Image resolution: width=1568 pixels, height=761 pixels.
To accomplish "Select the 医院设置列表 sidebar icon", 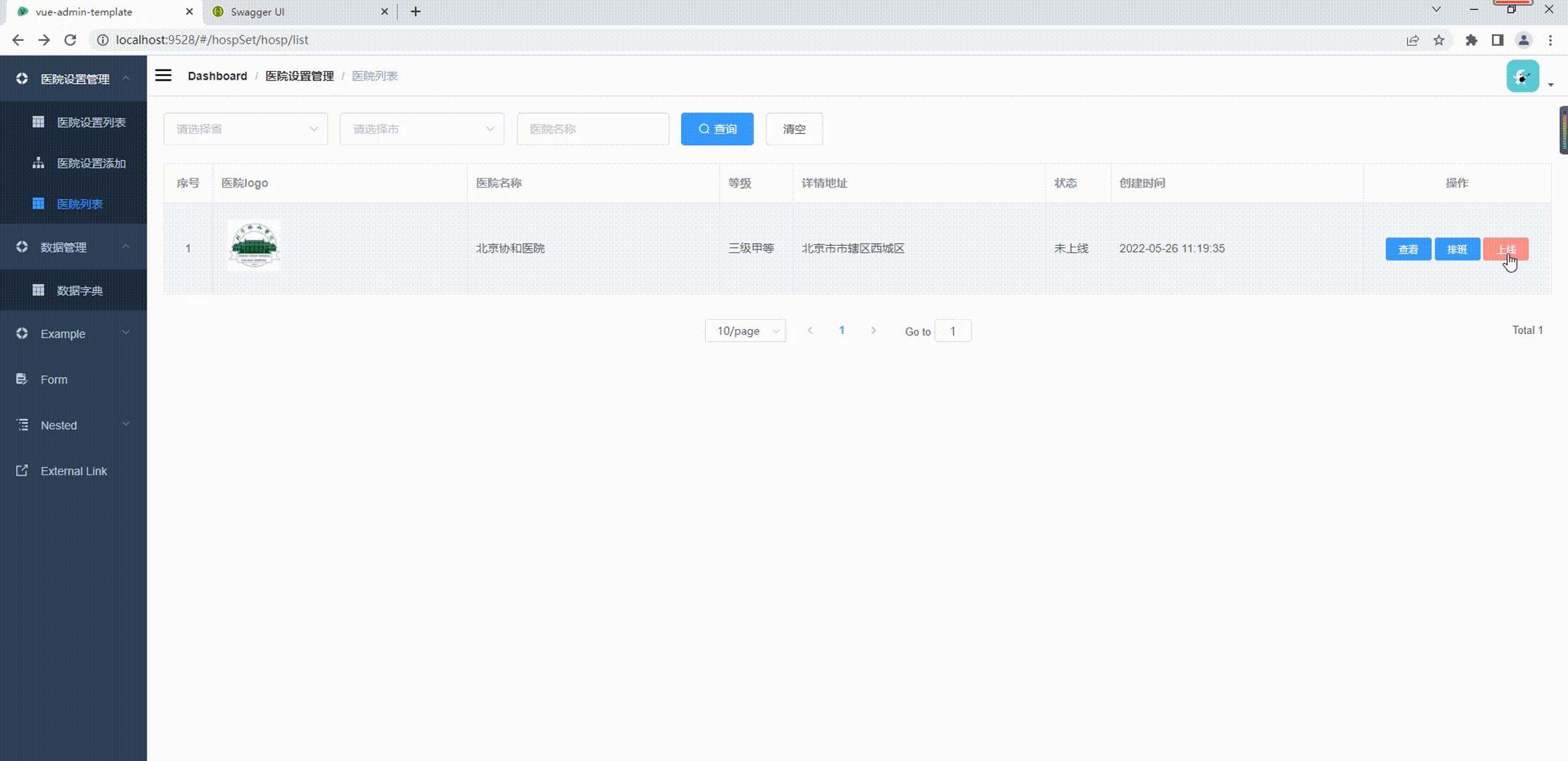I will point(38,121).
